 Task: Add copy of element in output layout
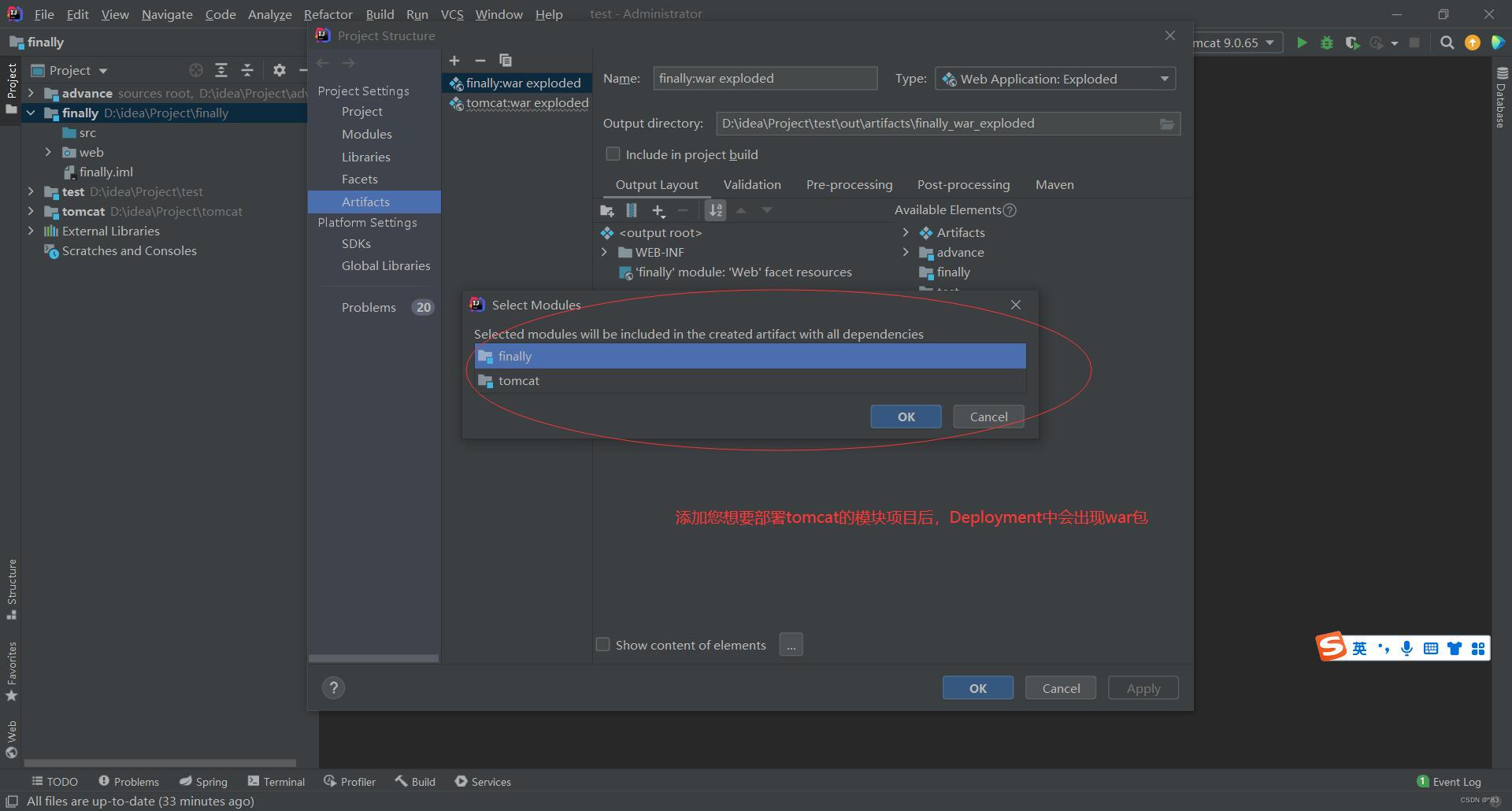(658, 210)
